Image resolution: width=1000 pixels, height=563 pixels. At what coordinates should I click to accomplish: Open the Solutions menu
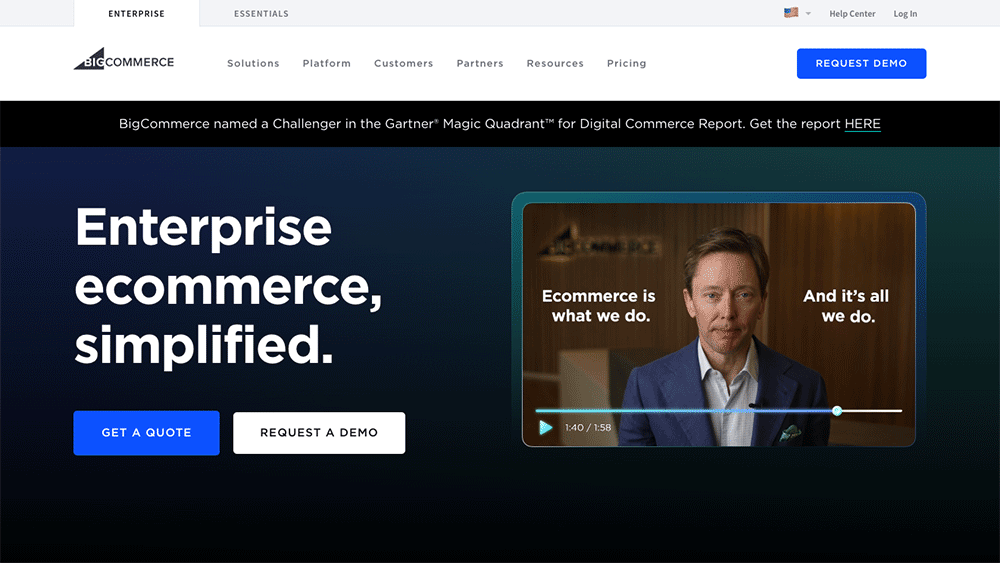253,63
